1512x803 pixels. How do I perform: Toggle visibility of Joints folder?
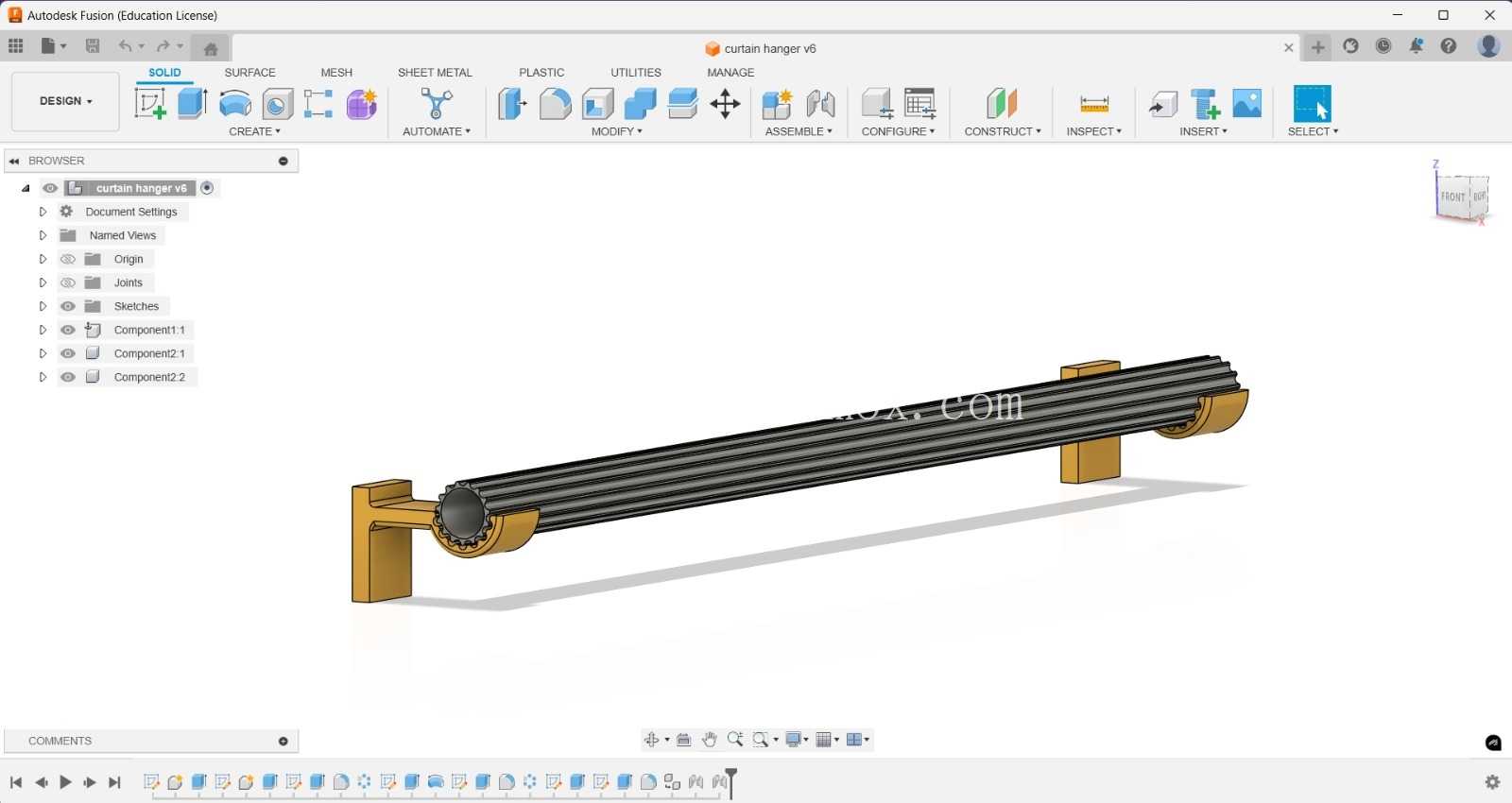coord(68,282)
